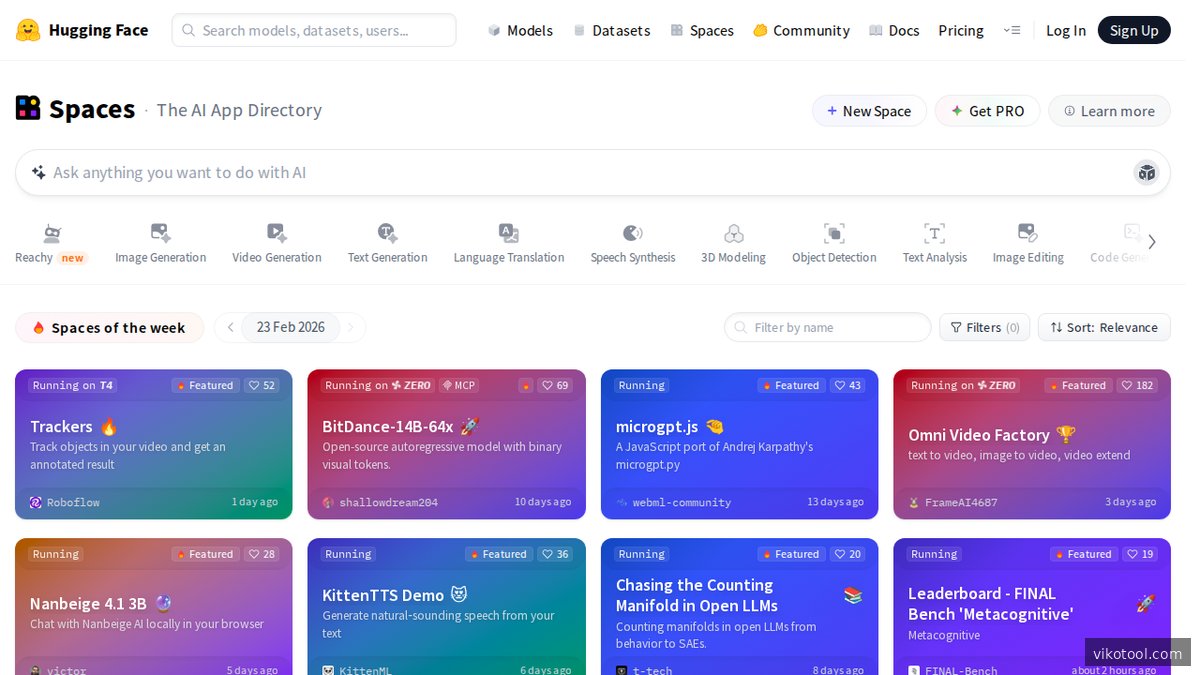Open the Models section in the navbar
The width and height of the screenshot is (1200, 675).
[520, 30]
